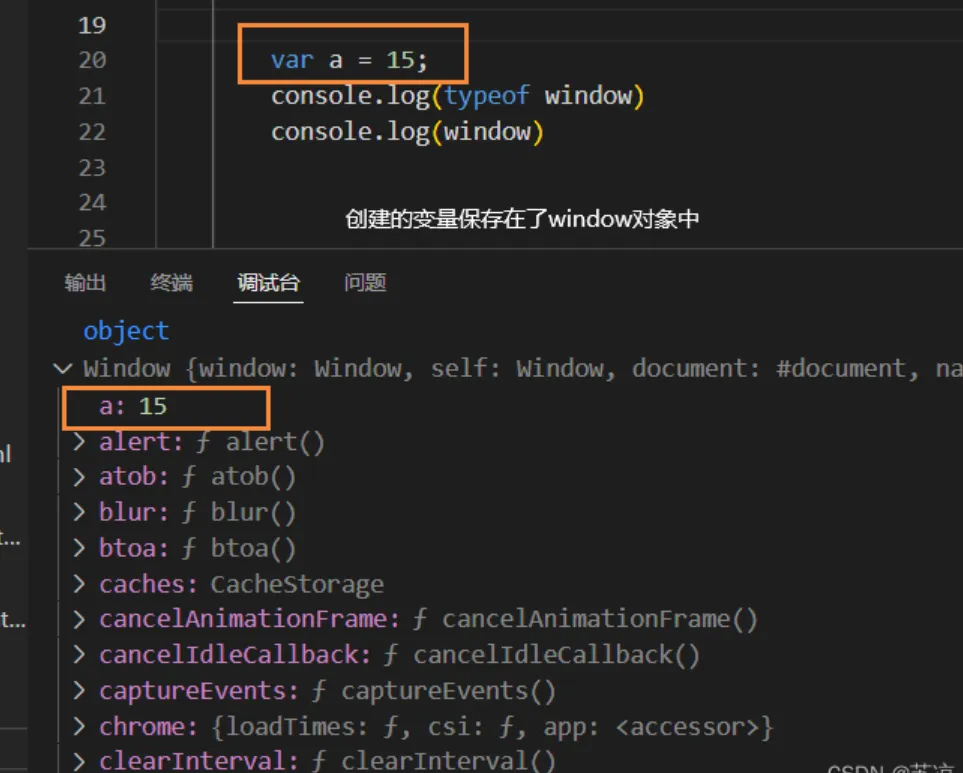Click the chrome {loadTimes...} row text
963x773 pixels.
(436, 727)
